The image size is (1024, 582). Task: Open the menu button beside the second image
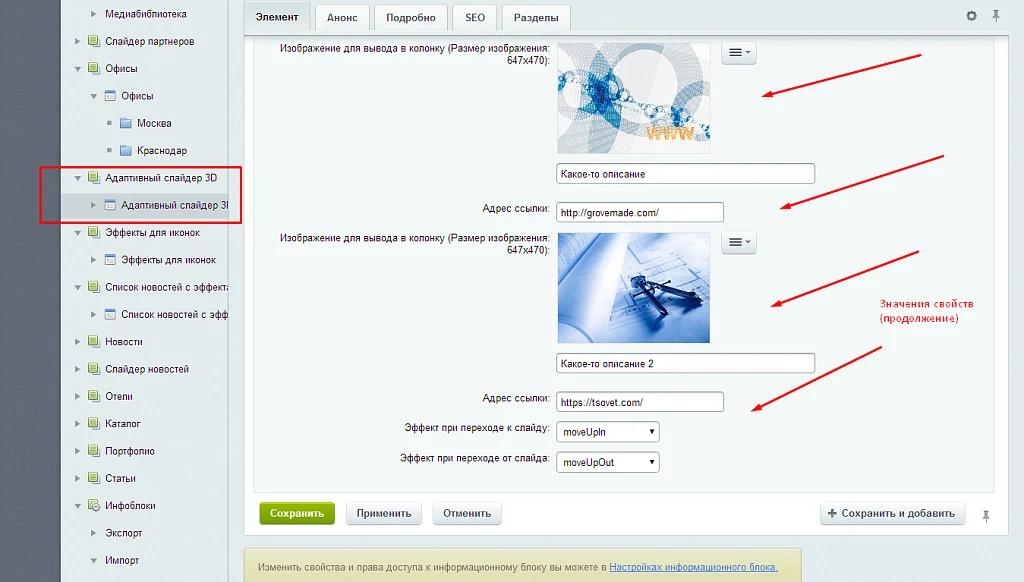(x=739, y=242)
